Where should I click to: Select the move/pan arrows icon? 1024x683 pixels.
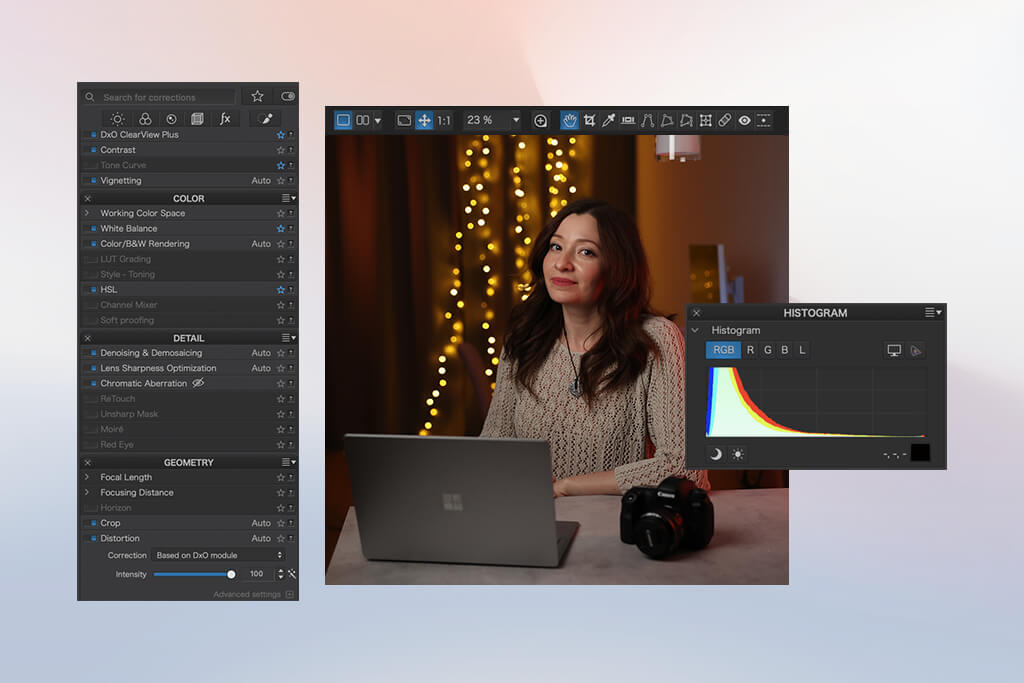424,120
